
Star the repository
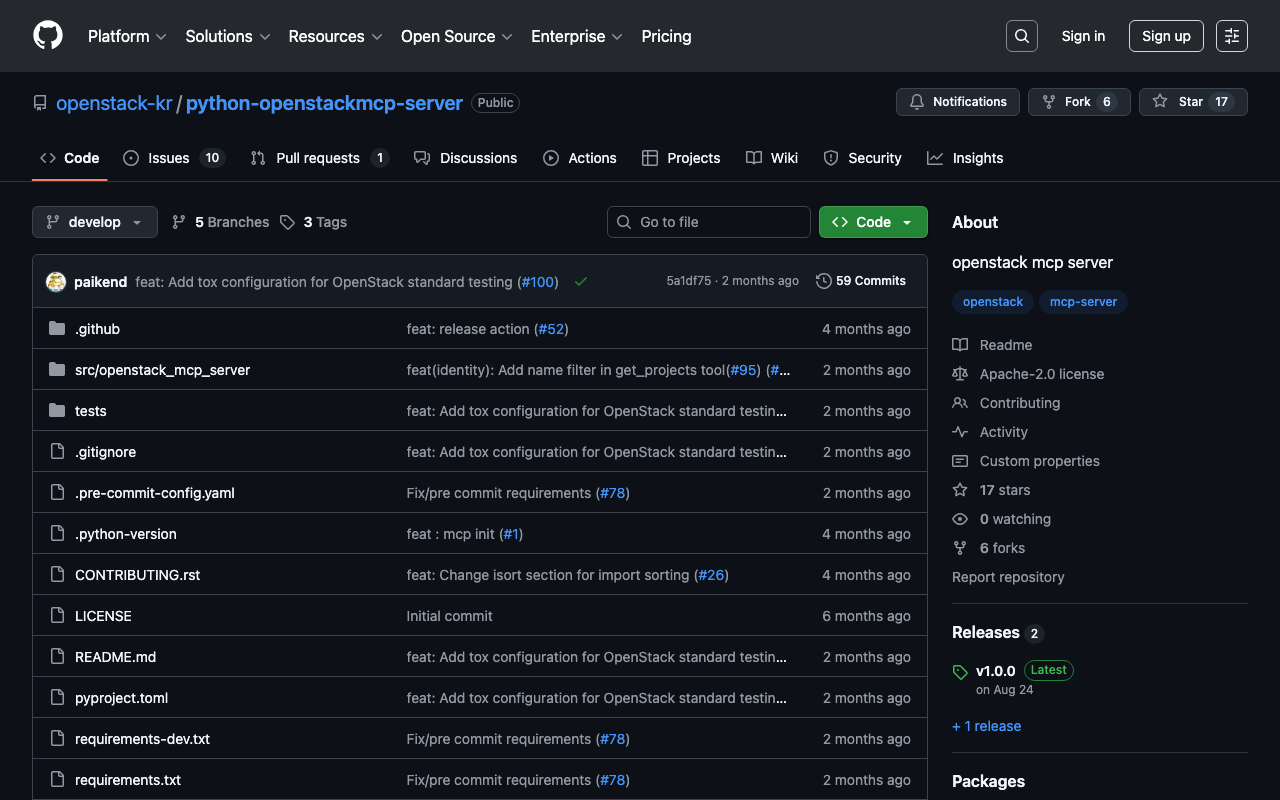coord(1192,102)
